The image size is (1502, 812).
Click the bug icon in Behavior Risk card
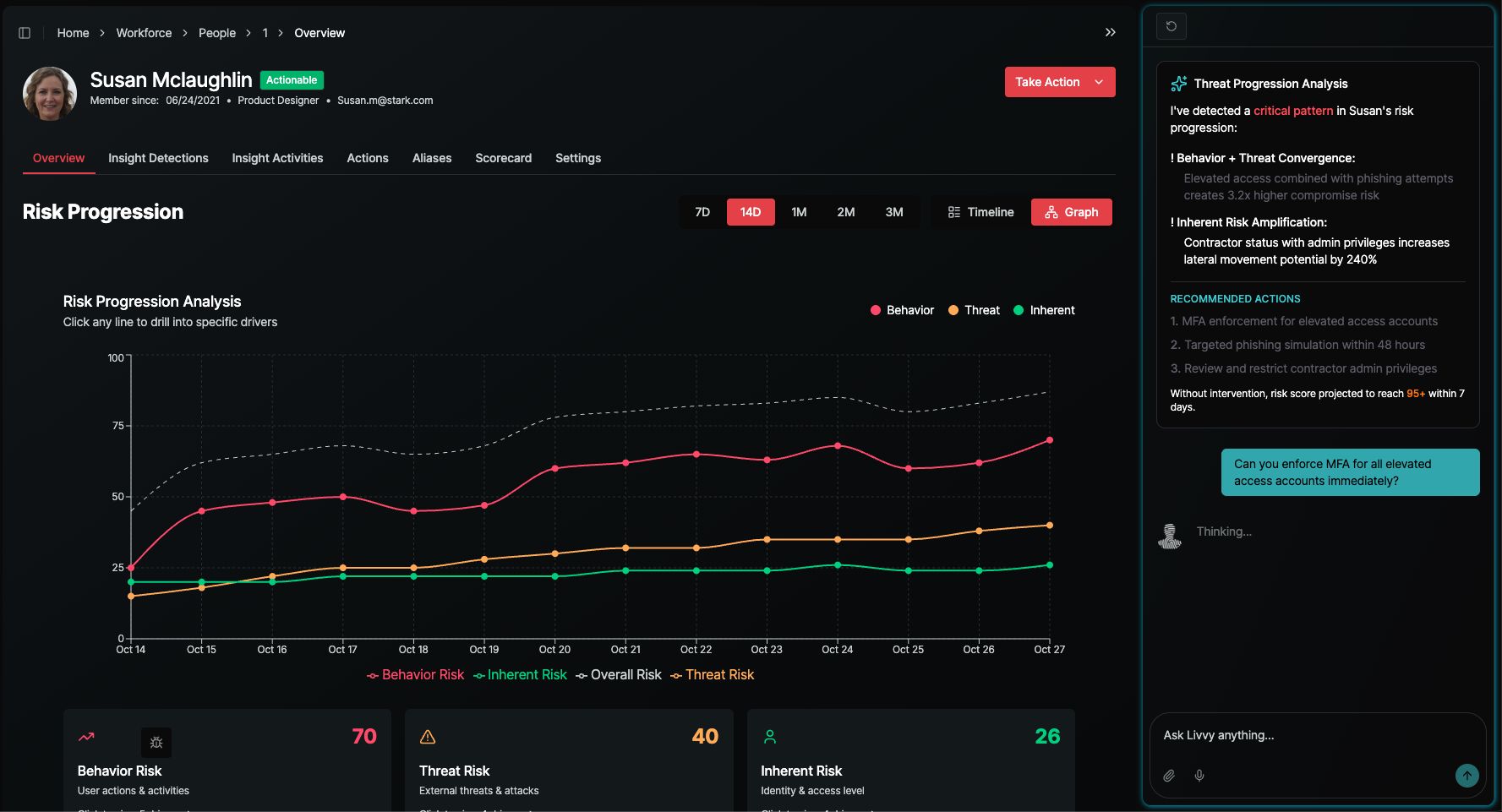(x=156, y=743)
